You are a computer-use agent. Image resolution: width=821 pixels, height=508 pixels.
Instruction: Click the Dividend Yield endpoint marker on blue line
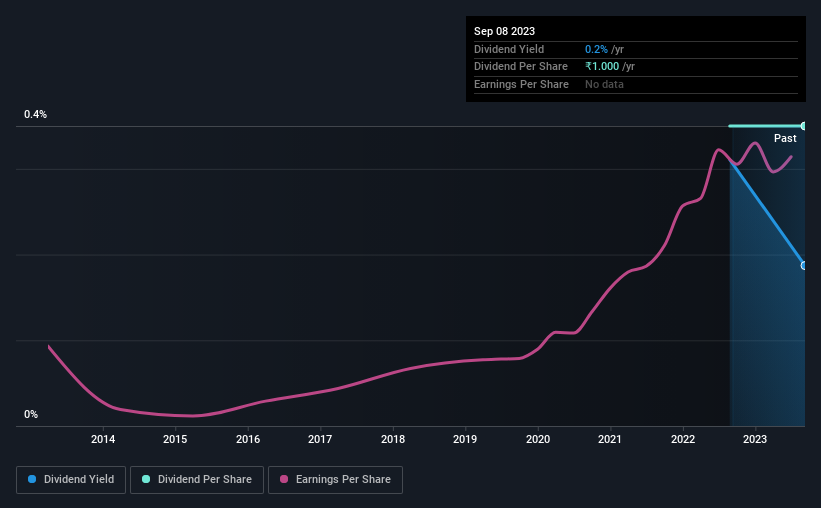803,266
